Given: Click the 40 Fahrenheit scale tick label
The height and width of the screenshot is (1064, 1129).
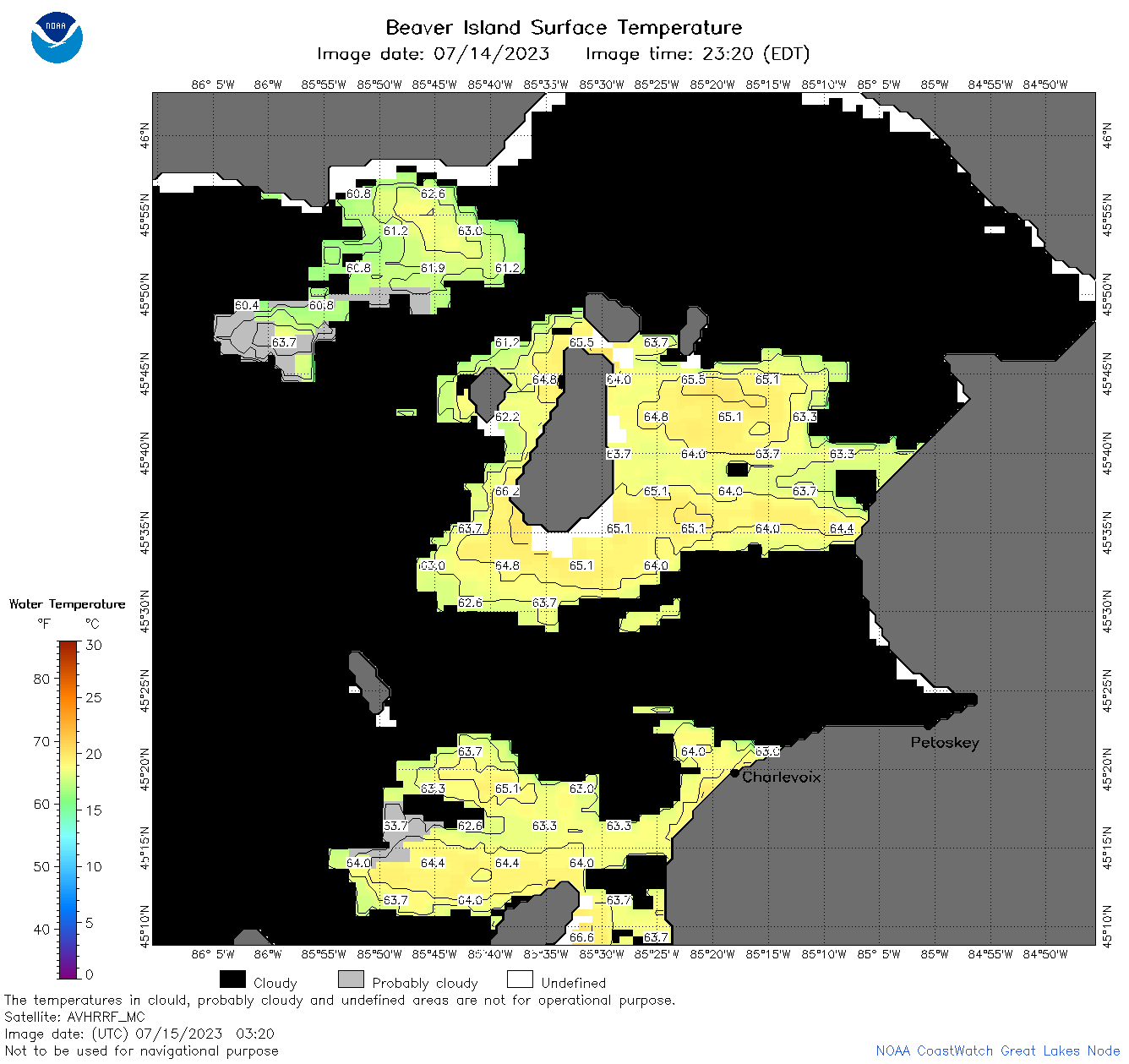Looking at the screenshot, I should [41, 929].
